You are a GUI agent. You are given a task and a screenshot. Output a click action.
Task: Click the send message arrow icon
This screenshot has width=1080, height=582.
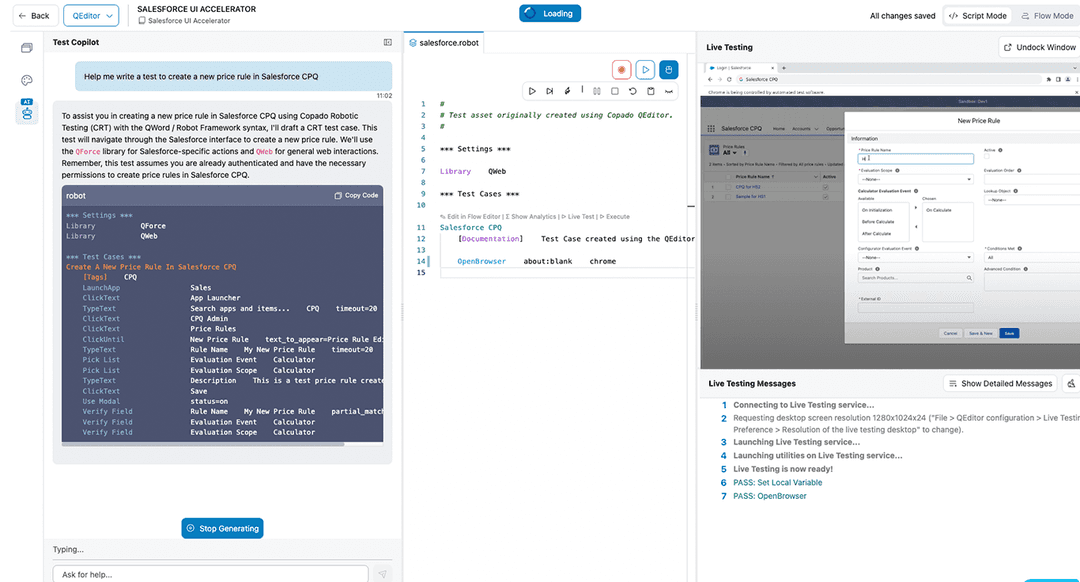click(x=382, y=574)
